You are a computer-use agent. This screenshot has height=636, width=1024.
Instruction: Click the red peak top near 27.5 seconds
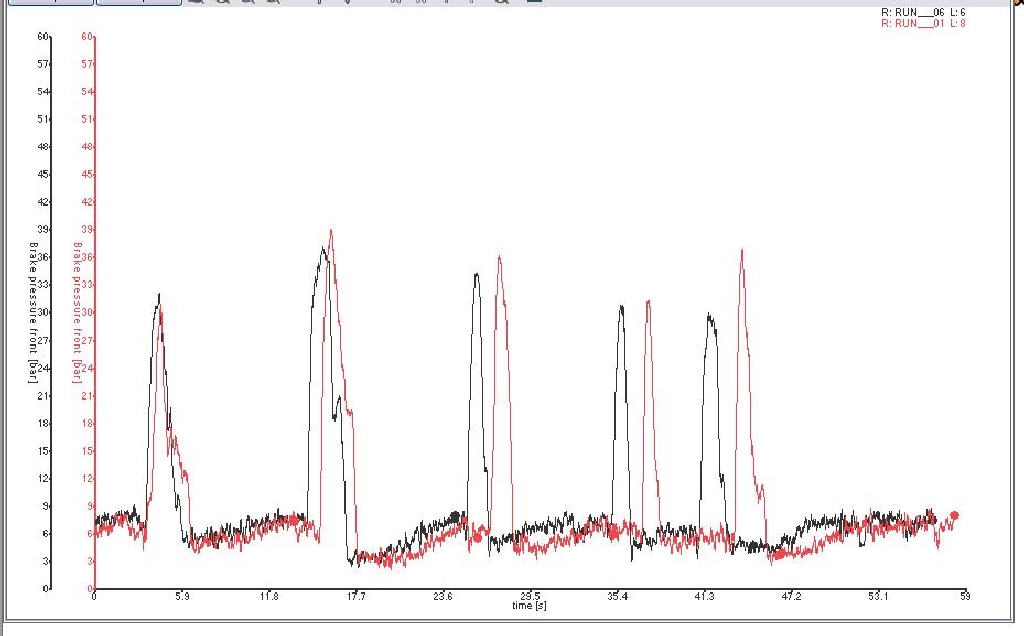[499, 257]
